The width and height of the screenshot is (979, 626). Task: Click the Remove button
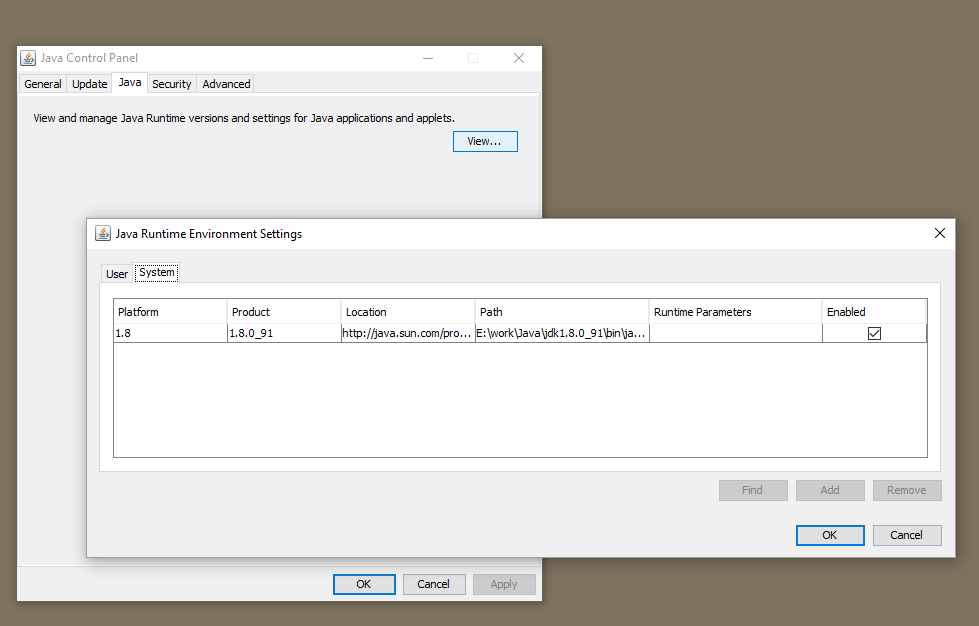coord(907,490)
